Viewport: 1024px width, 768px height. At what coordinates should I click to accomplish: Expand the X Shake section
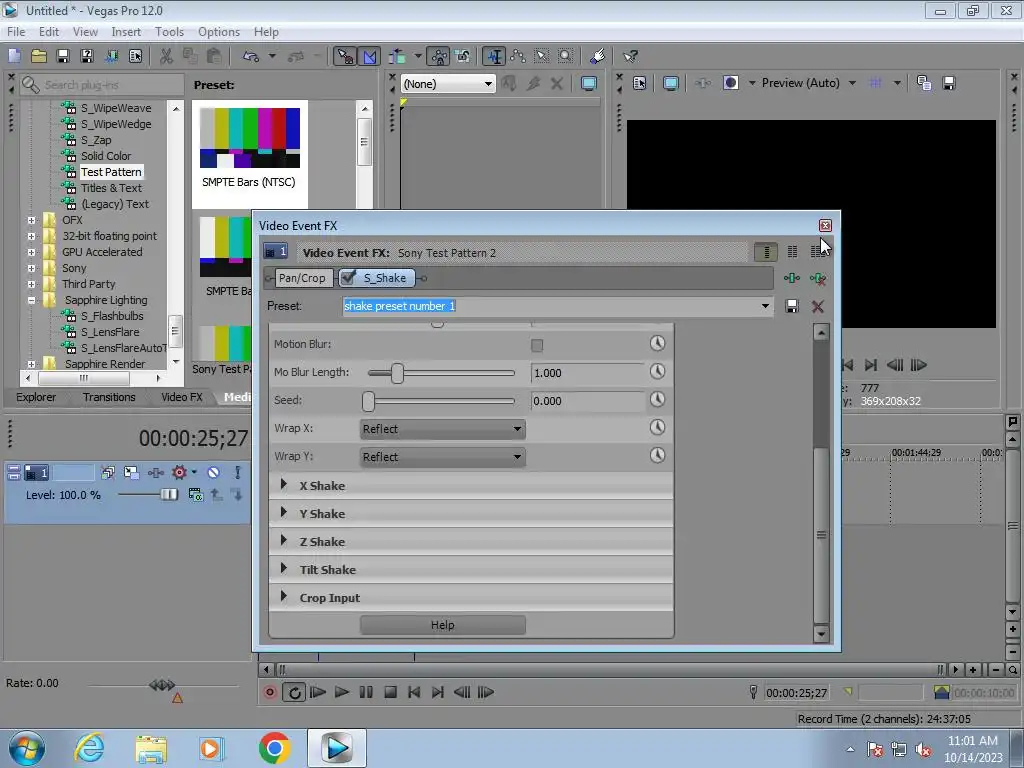pos(283,485)
